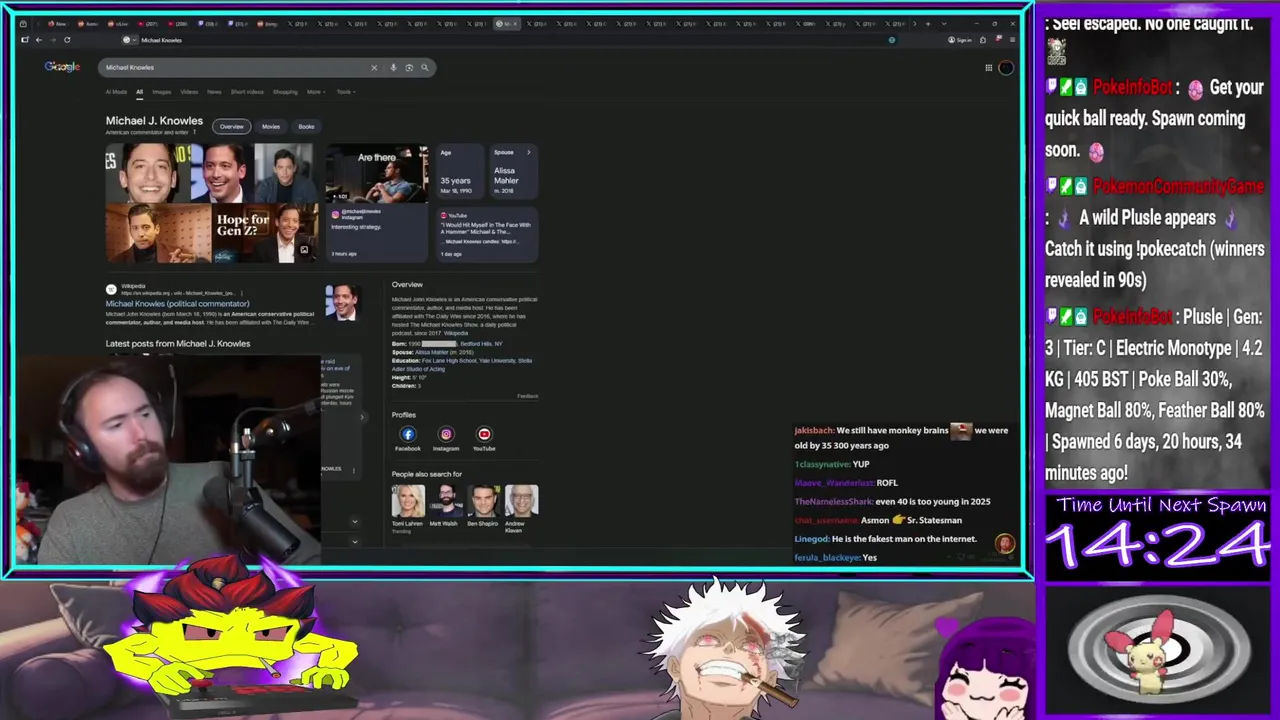Image resolution: width=1280 pixels, height=720 pixels.
Task: Click the red badge icon near hamburger menu
Action: click(998, 39)
